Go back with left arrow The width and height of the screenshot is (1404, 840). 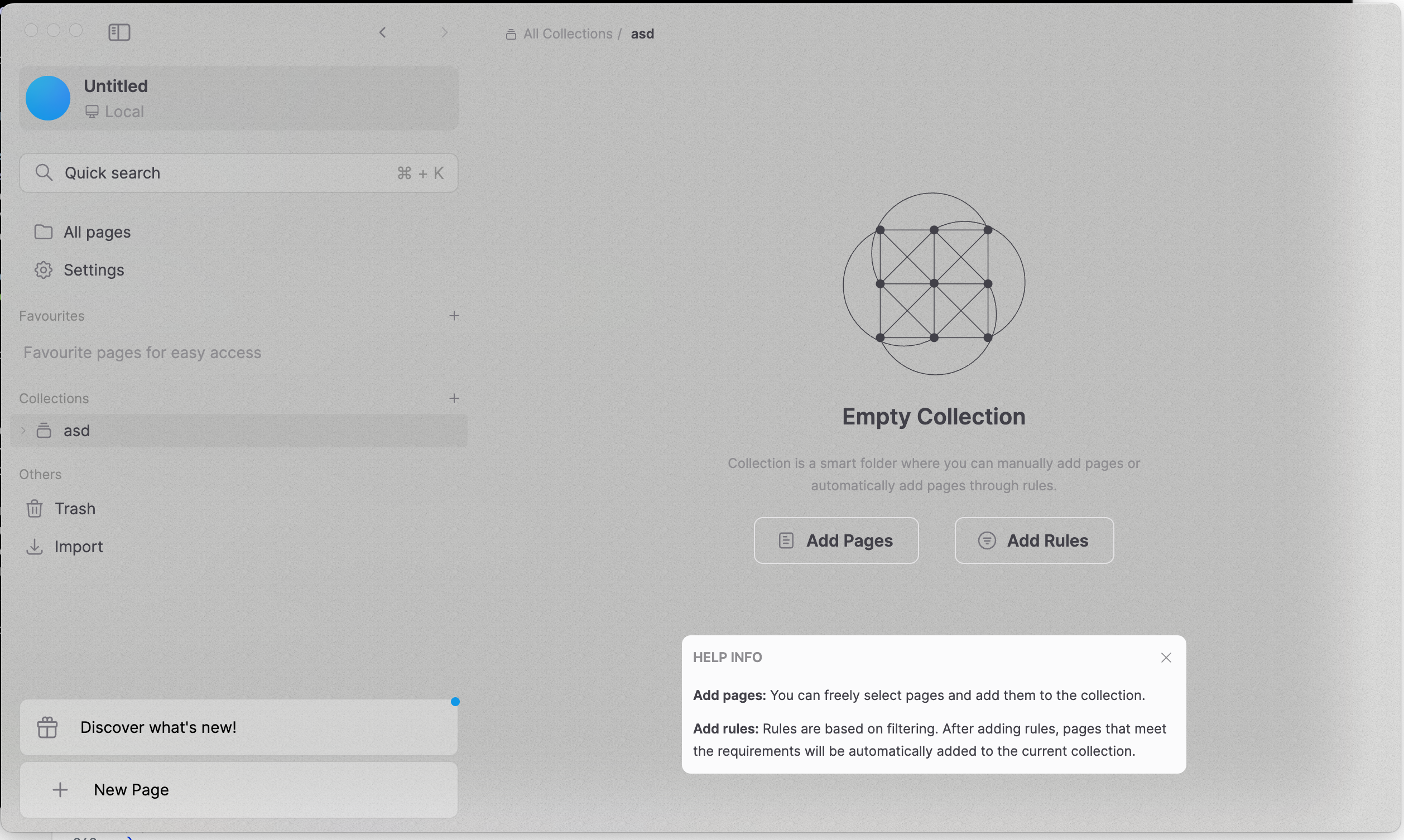[x=383, y=32]
